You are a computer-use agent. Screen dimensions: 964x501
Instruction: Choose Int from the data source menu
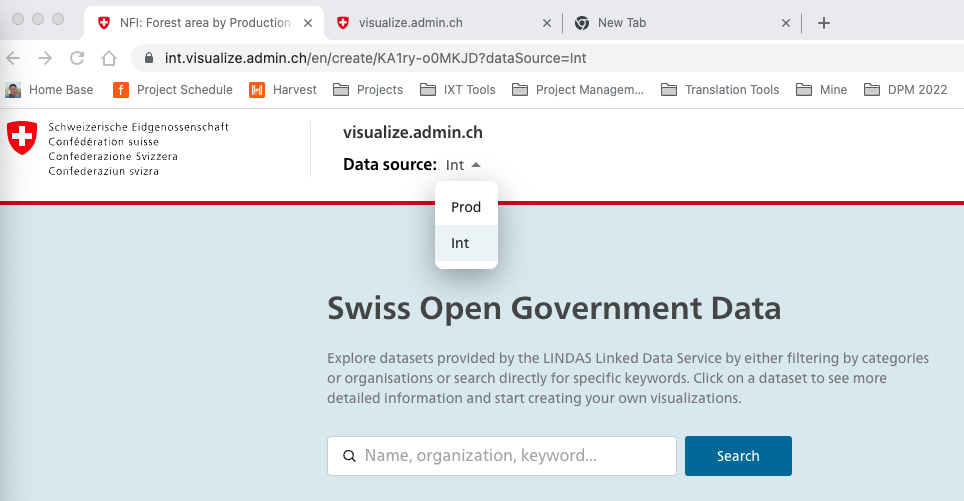466,243
